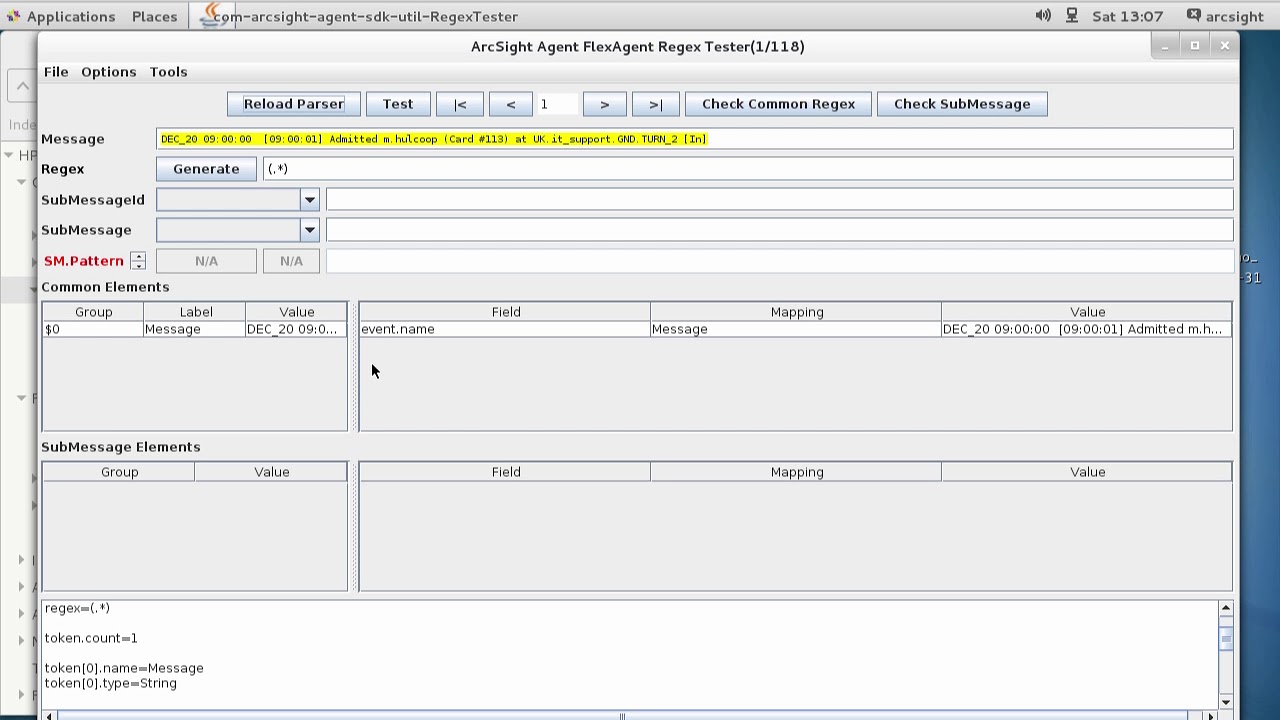Click the Group column header in Common Elements

[93, 312]
